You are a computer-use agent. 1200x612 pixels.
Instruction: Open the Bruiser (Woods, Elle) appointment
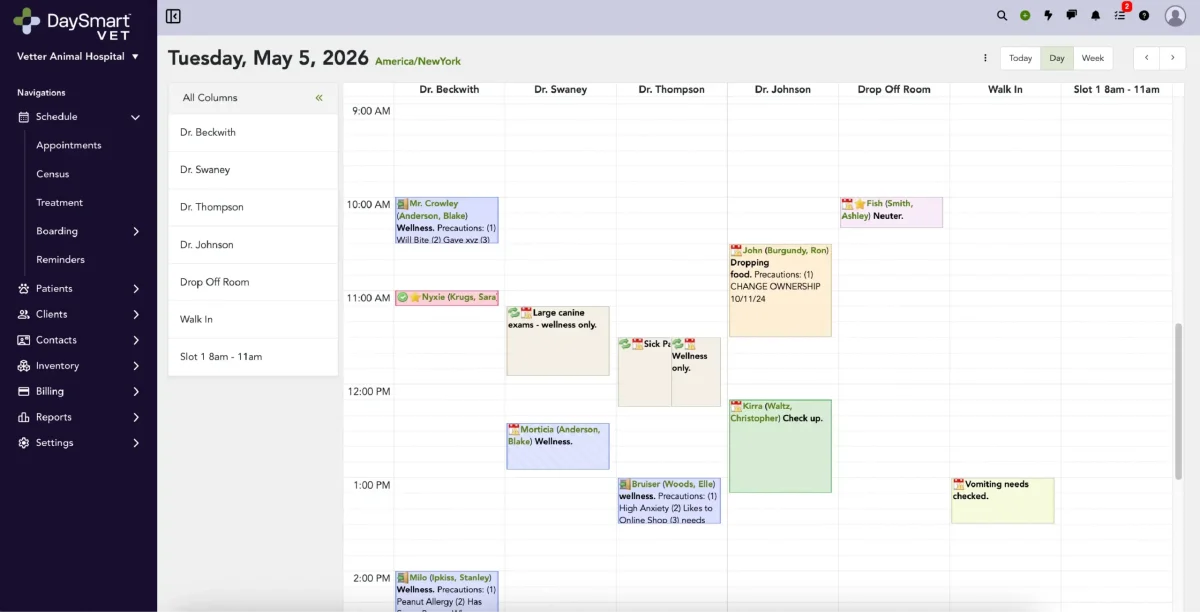tap(669, 501)
